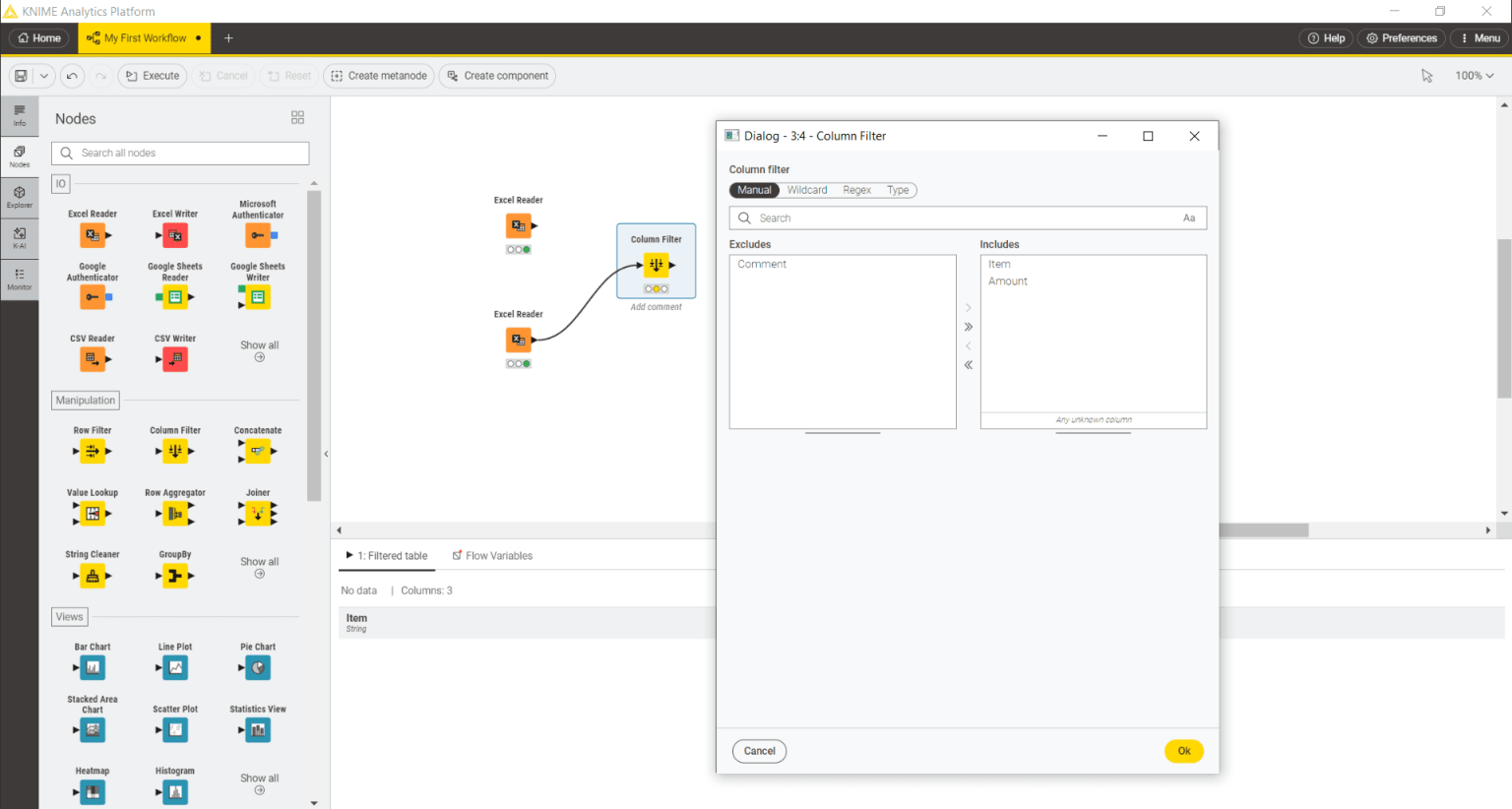Select Column Filter node in repository
This screenshot has height=809, width=1512.
click(175, 451)
